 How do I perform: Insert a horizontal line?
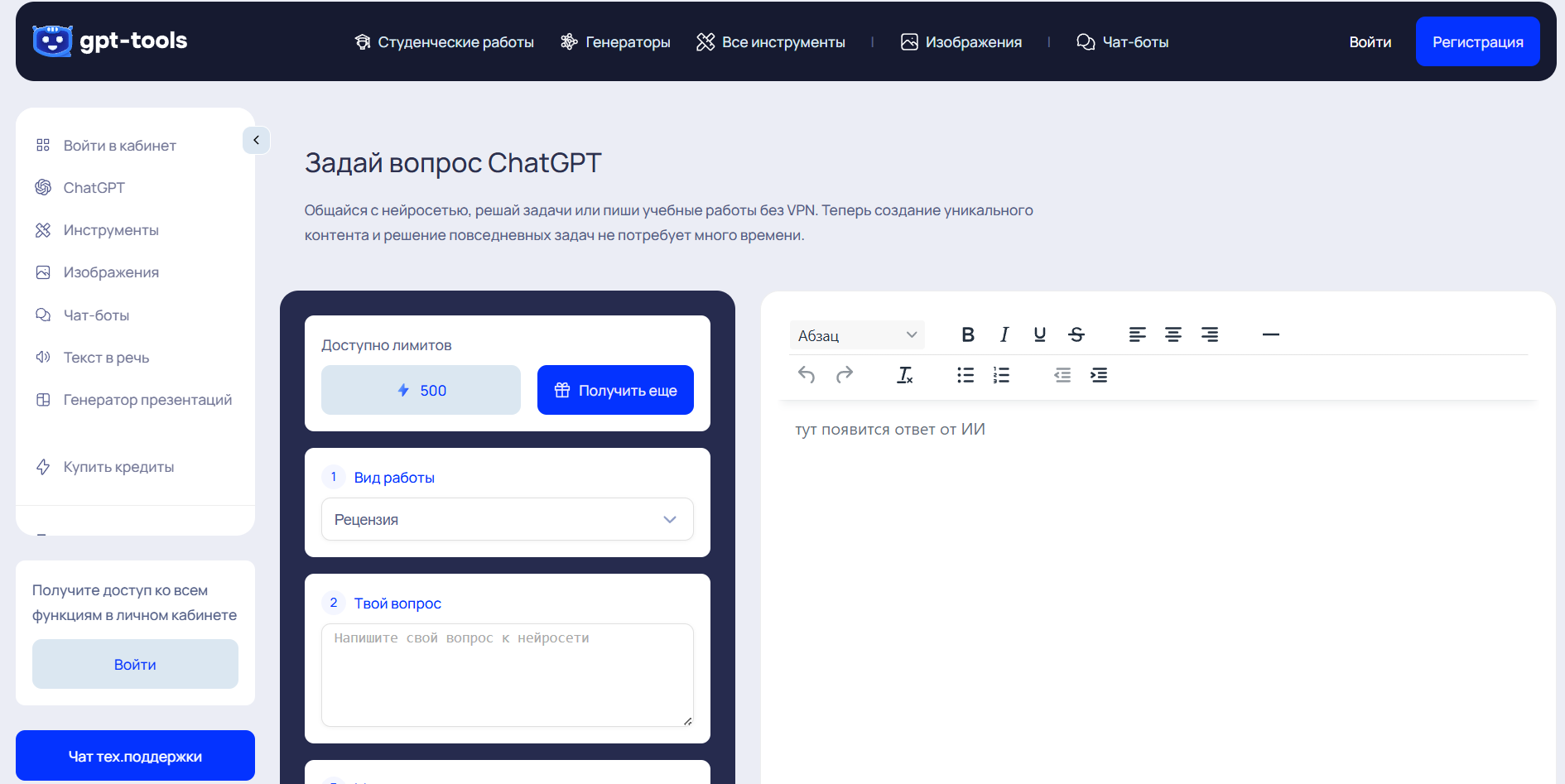pyautogui.click(x=1270, y=334)
